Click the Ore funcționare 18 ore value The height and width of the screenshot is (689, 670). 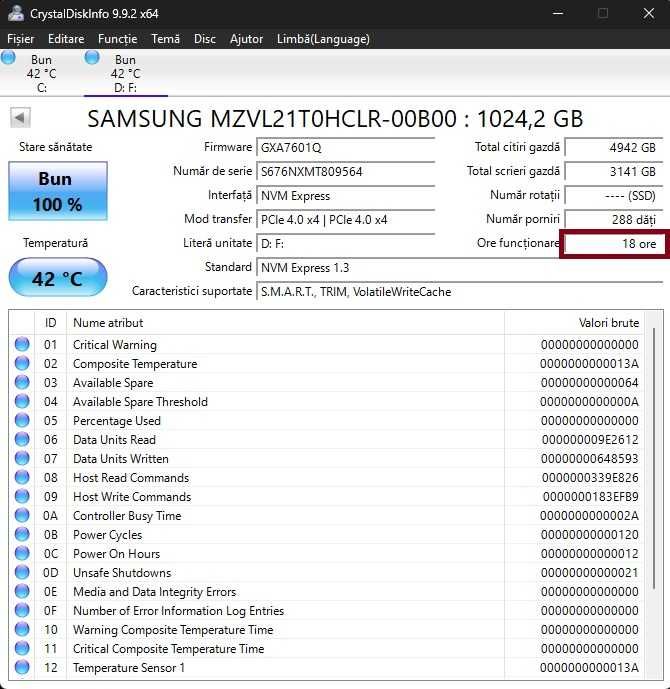tap(613, 243)
